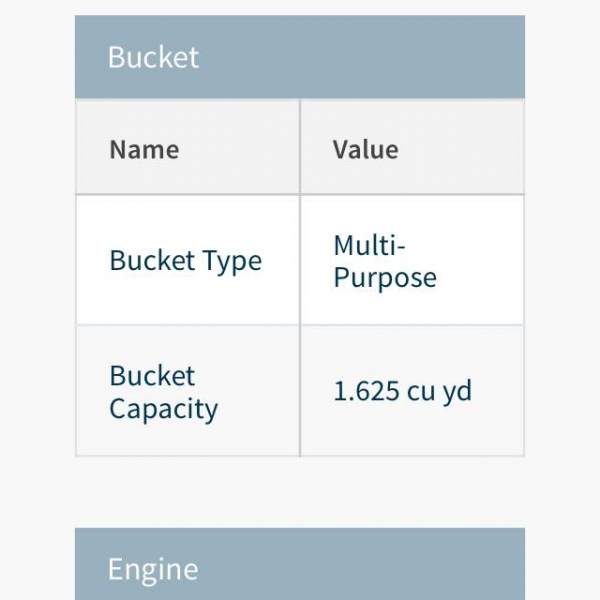The image size is (600, 600).
Task: Click the cu yd unit text
Action: click(x=439, y=392)
